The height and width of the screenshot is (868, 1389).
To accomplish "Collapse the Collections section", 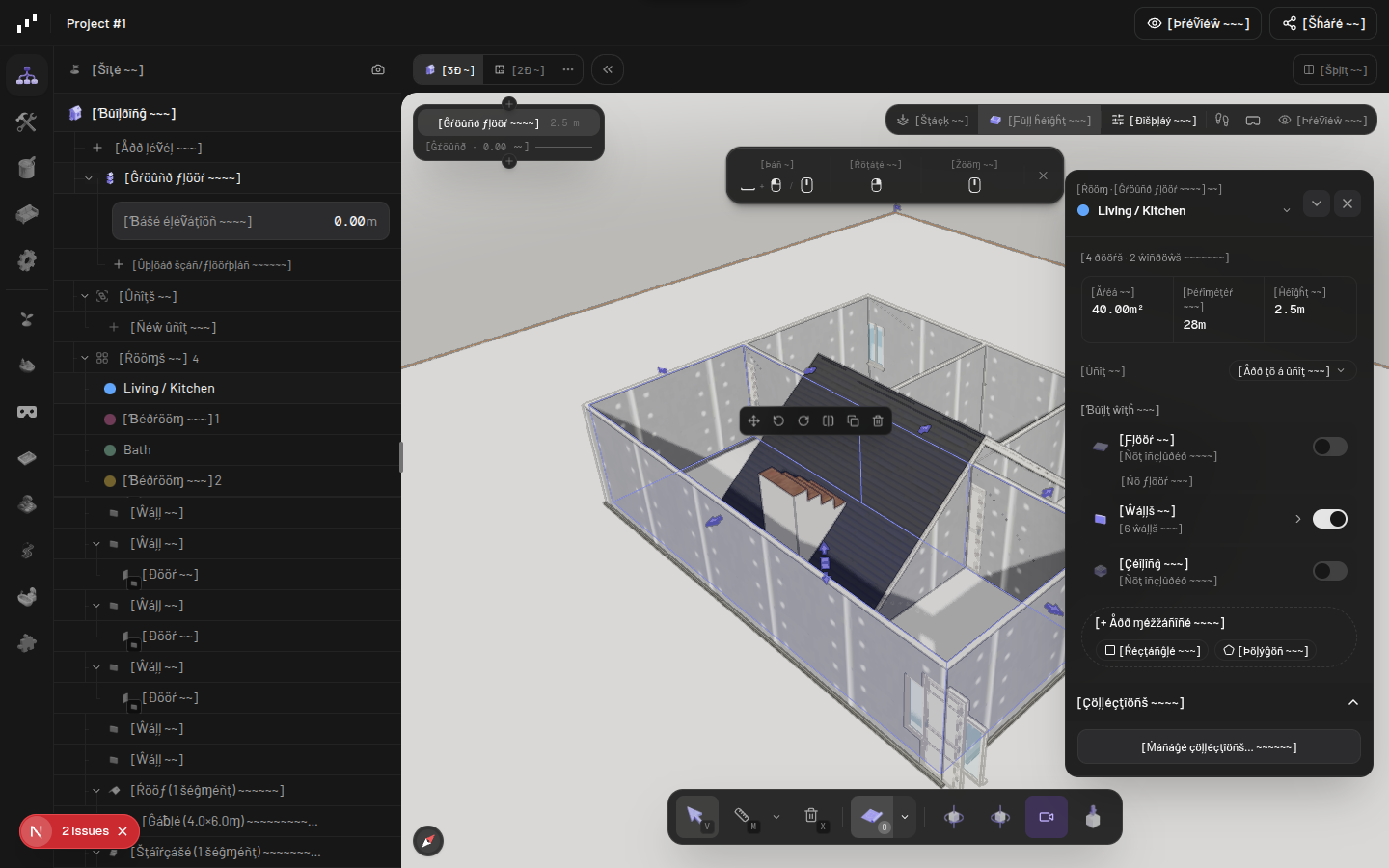I will point(1353,702).
